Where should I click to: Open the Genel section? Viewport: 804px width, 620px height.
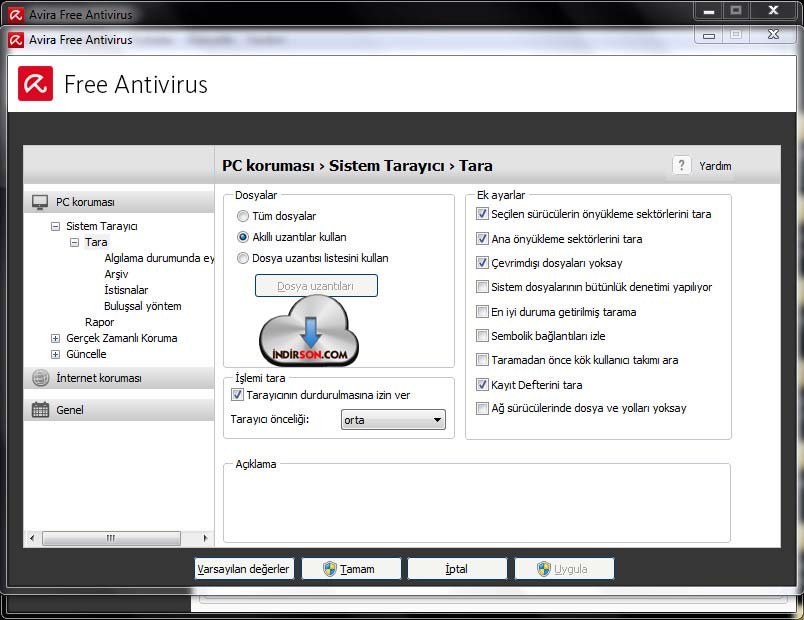click(119, 410)
